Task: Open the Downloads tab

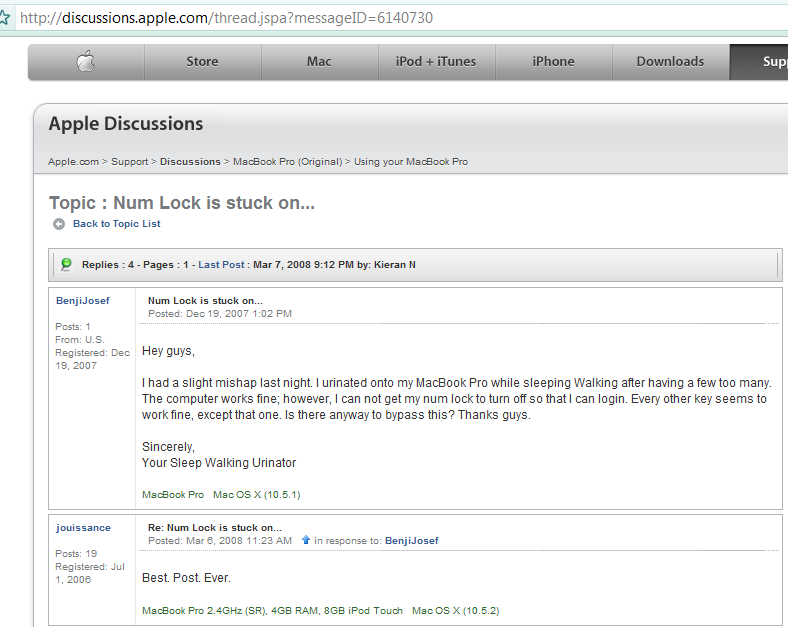Action: tap(670, 62)
